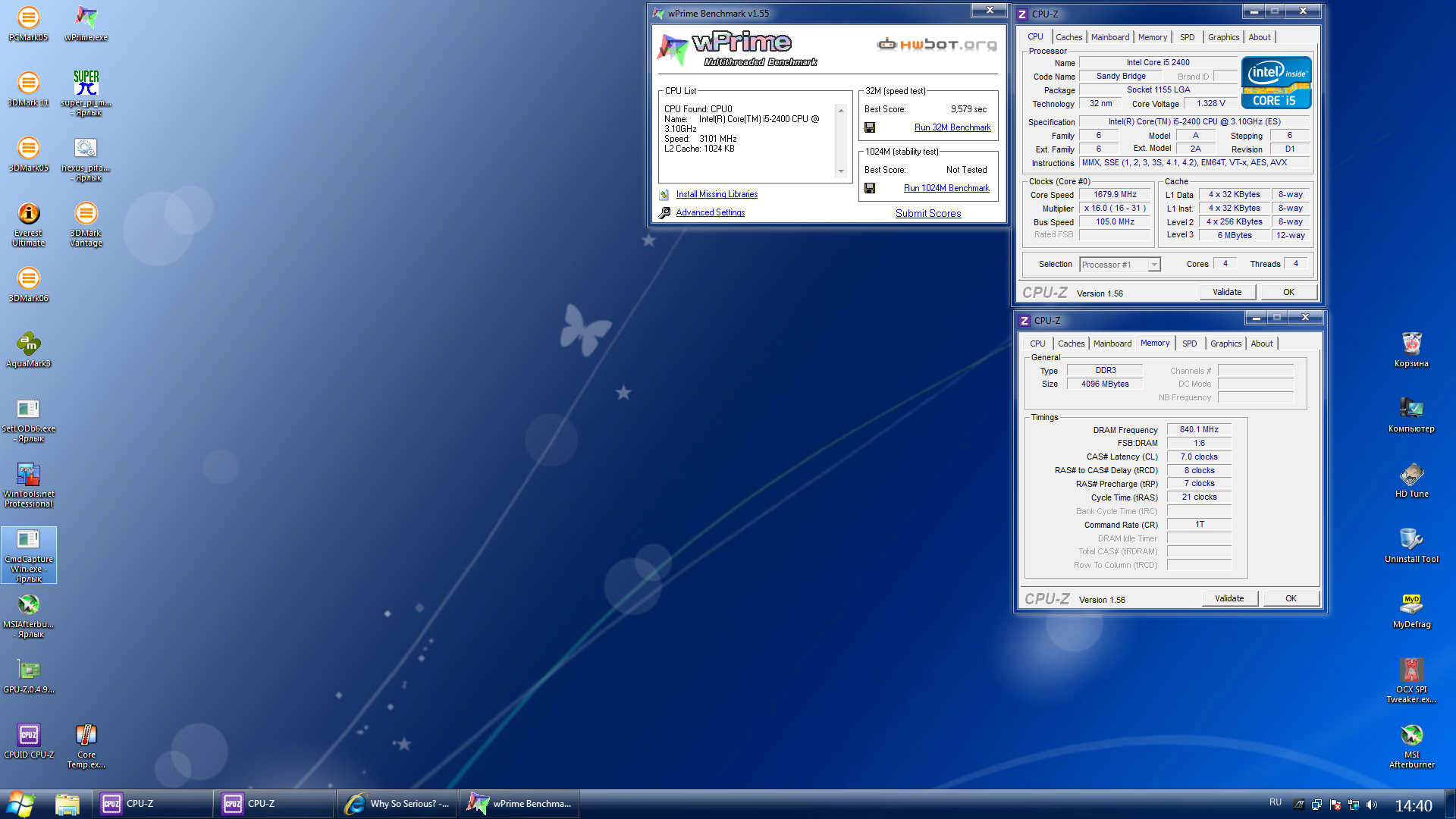Save 32M score floppy icon in wPrime
This screenshot has height=819, width=1456.
point(870,127)
